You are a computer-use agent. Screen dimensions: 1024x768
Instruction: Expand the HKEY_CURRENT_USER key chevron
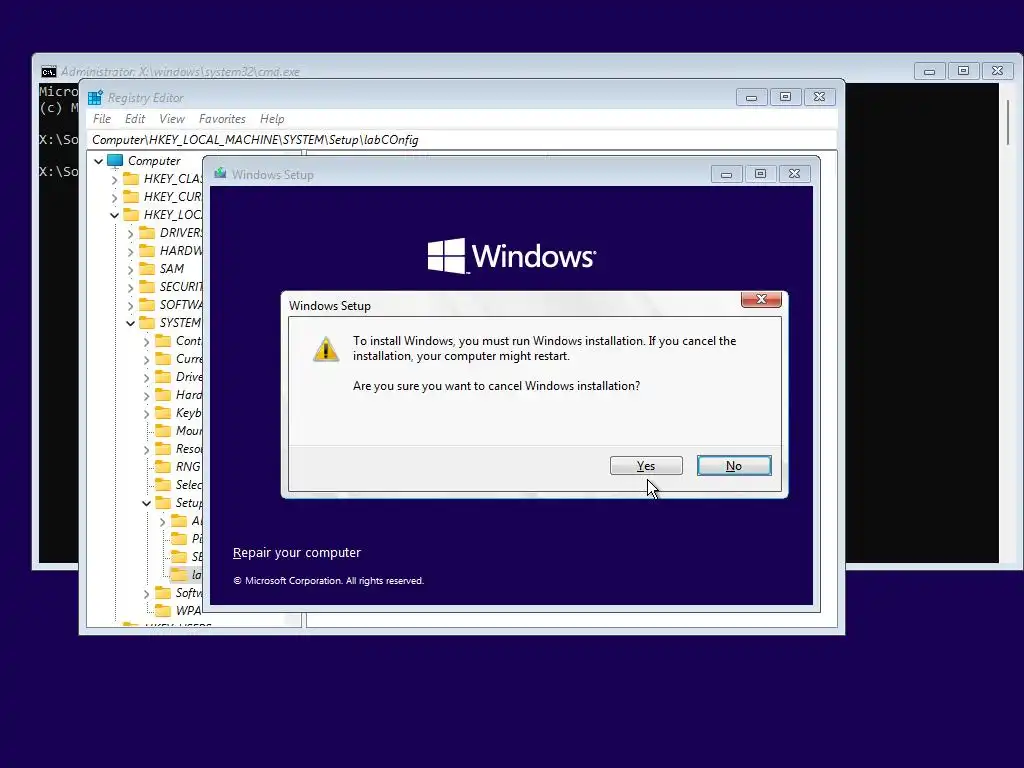(x=114, y=197)
